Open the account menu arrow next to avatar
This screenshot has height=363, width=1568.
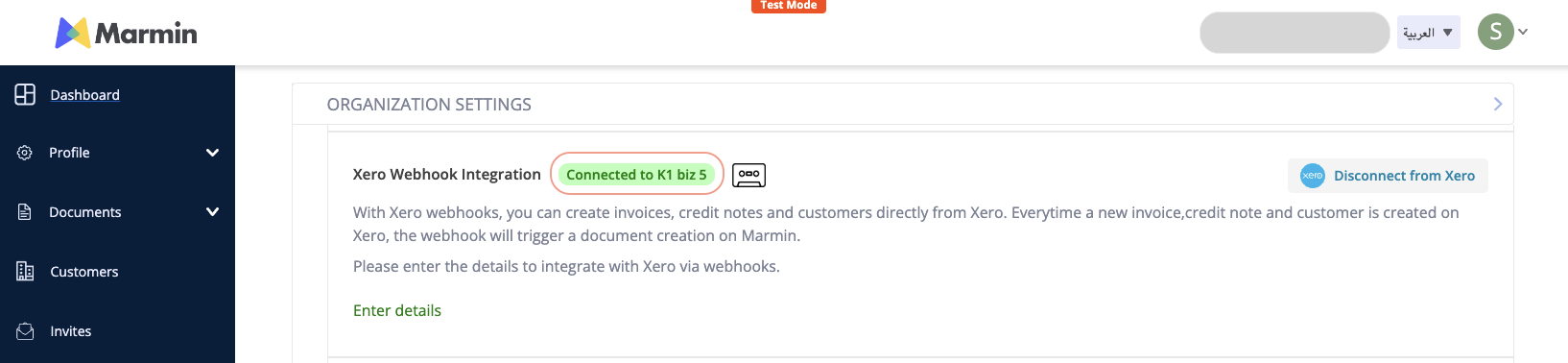(x=1523, y=32)
